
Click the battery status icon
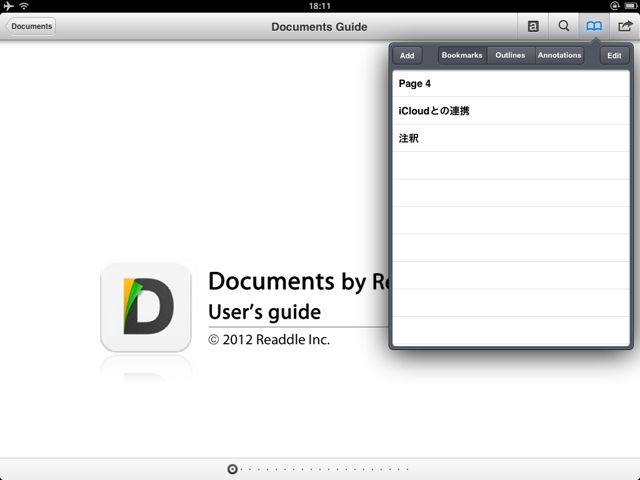[x=630, y=6]
